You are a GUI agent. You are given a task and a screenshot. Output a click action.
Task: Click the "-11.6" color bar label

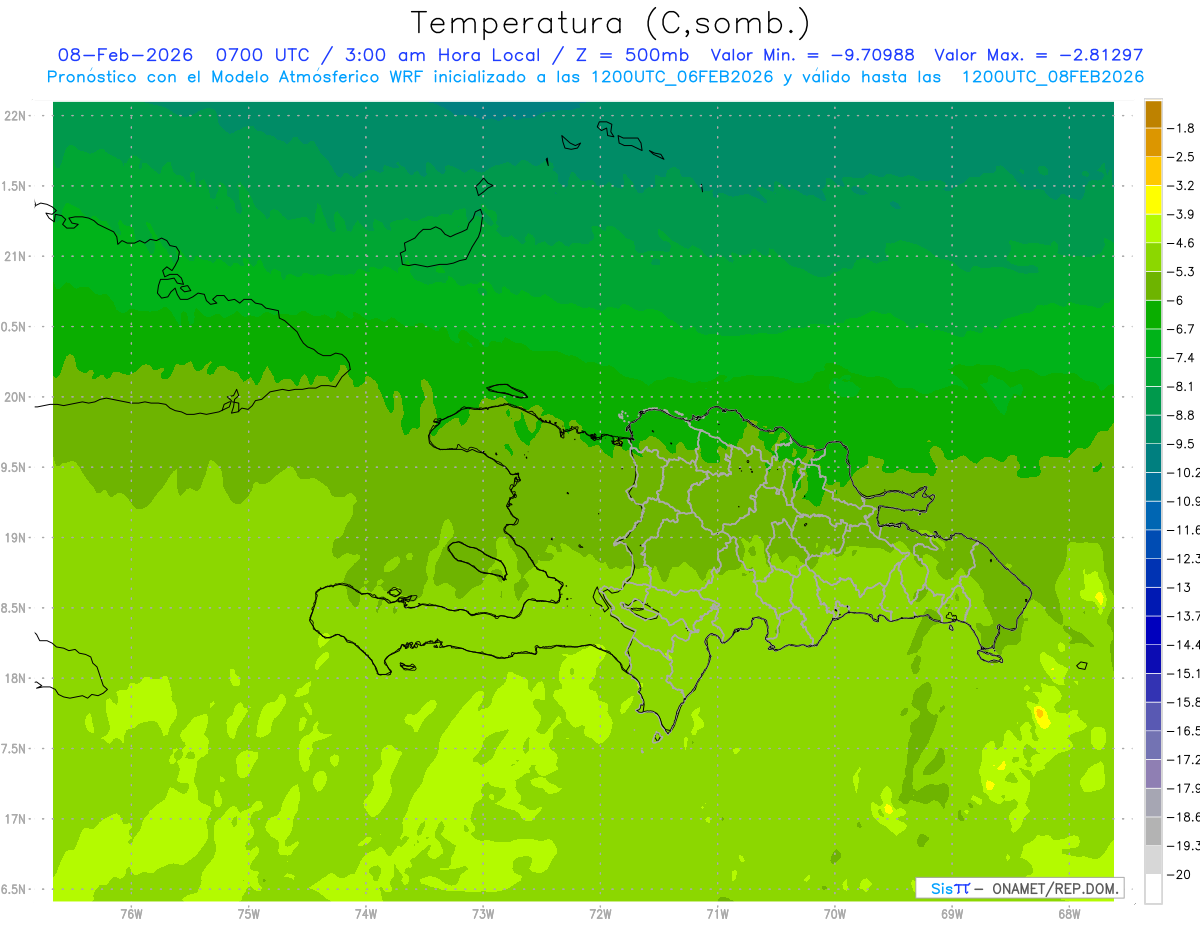point(1185,530)
